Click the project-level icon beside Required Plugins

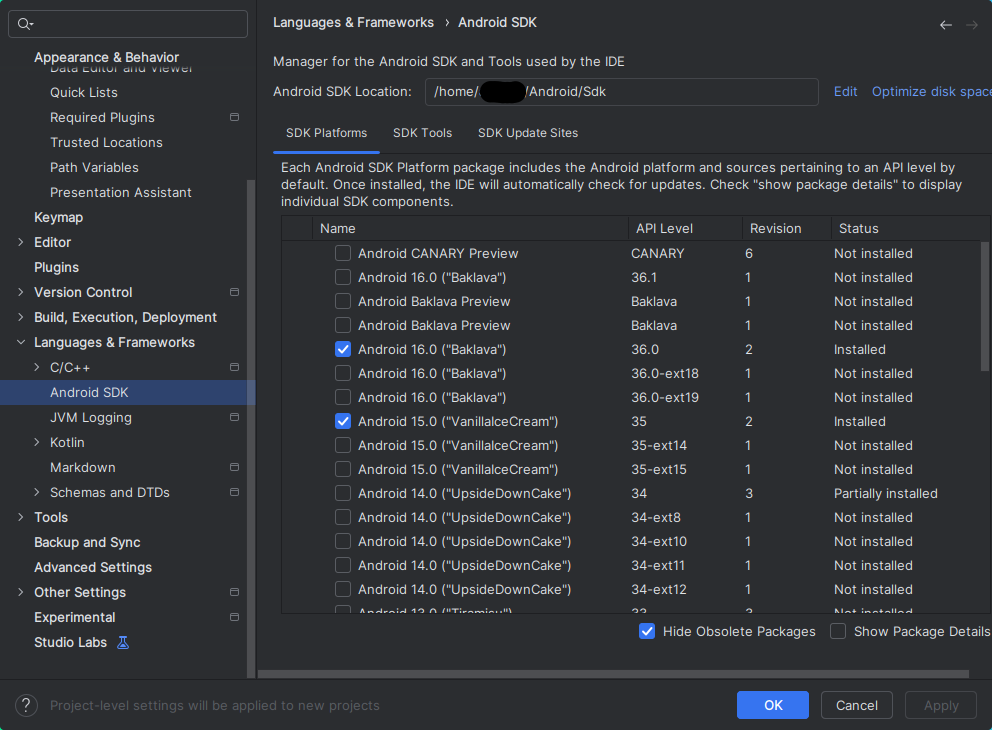pos(234,117)
